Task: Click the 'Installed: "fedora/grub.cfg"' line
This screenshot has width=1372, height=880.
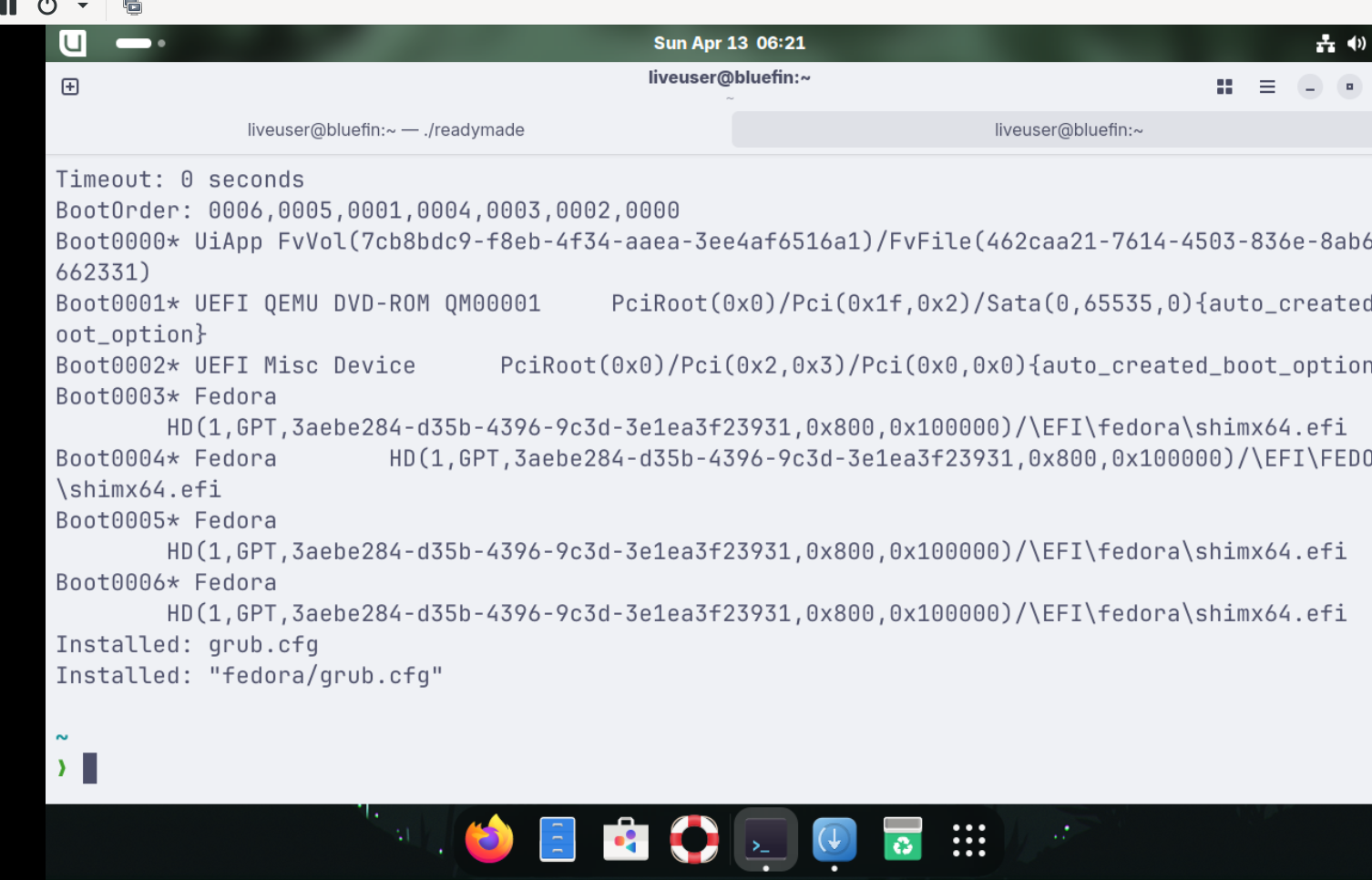Action: pos(249,675)
